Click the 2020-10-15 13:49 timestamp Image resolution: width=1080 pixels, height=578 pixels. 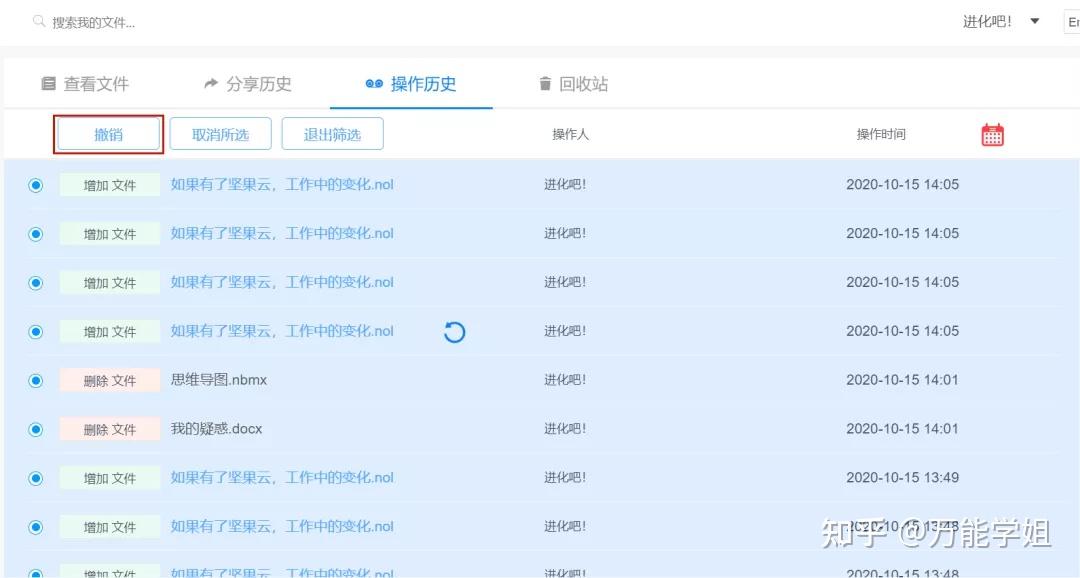(x=902, y=478)
